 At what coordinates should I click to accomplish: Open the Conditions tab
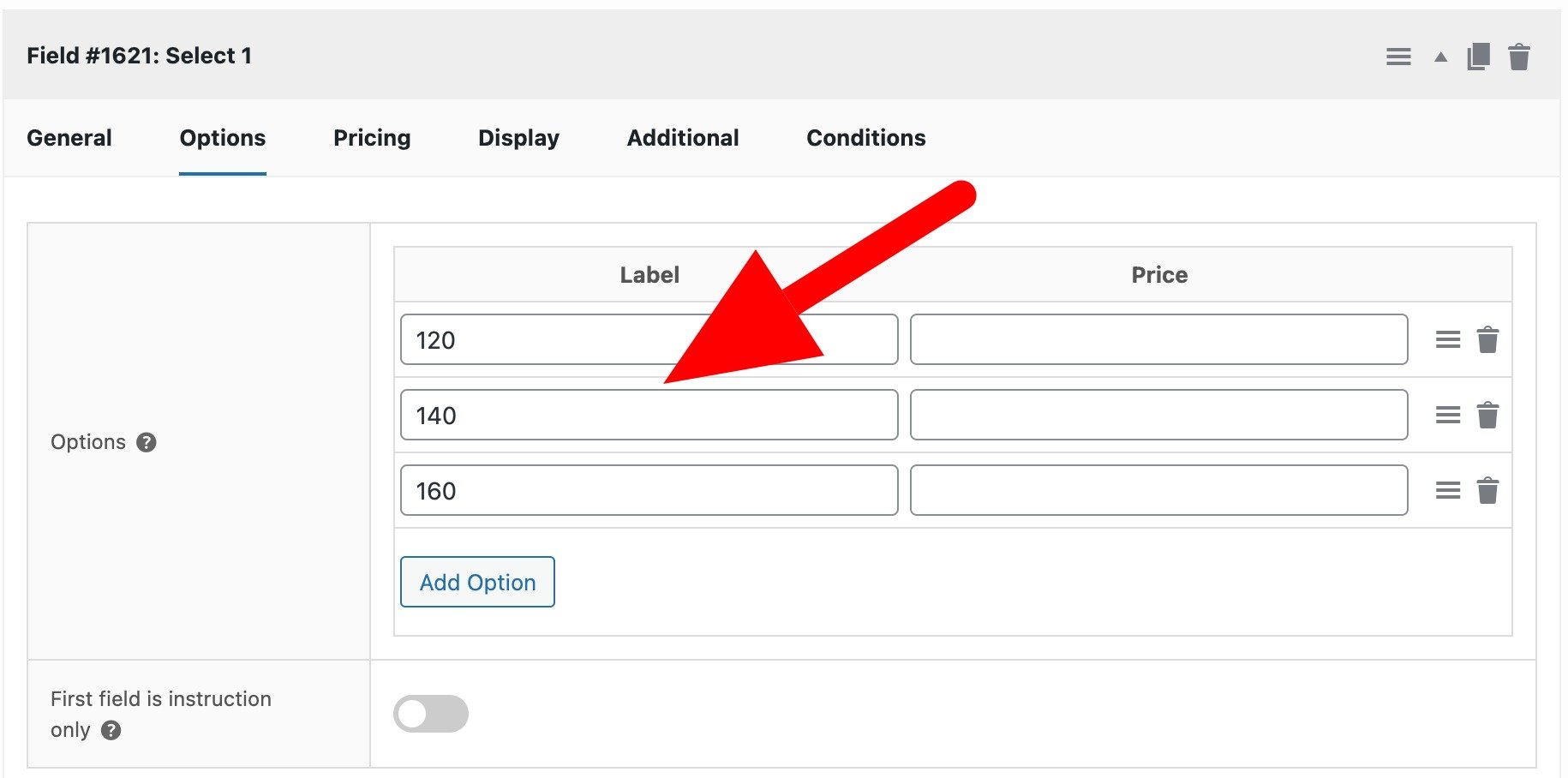coord(865,138)
